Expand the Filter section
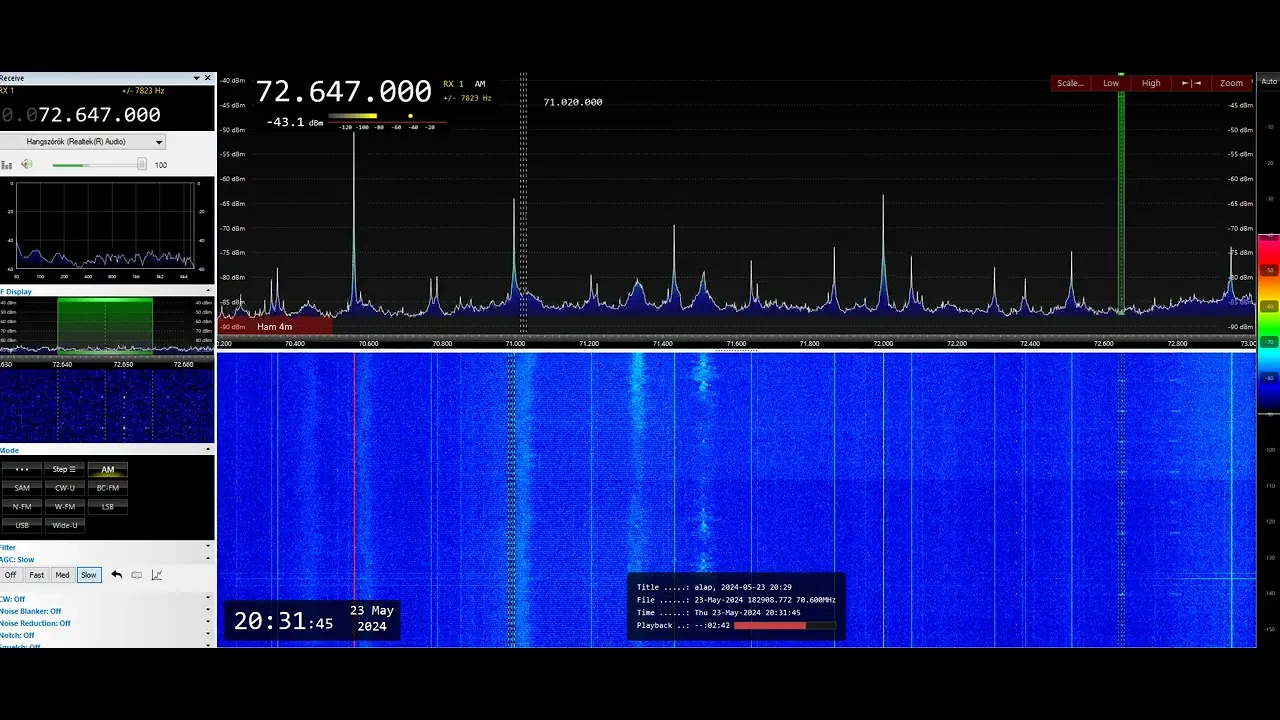 208,547
